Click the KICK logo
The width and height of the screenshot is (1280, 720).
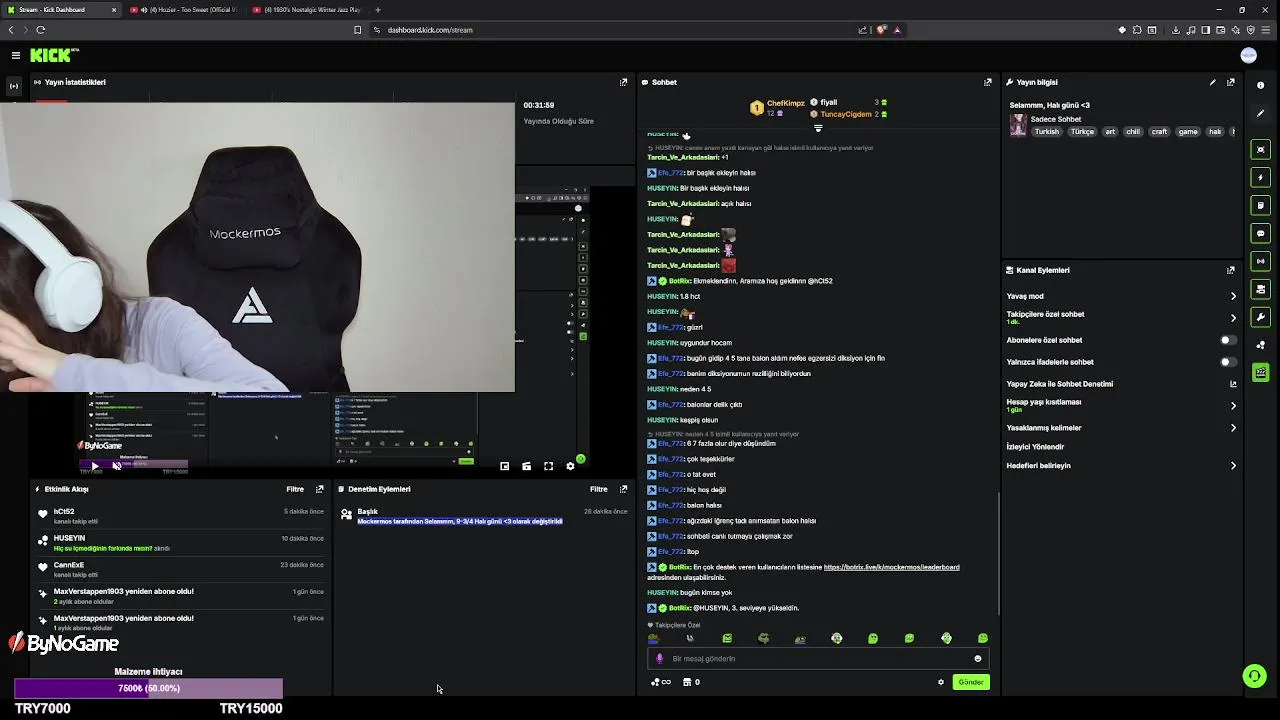[x=53, y=55]
